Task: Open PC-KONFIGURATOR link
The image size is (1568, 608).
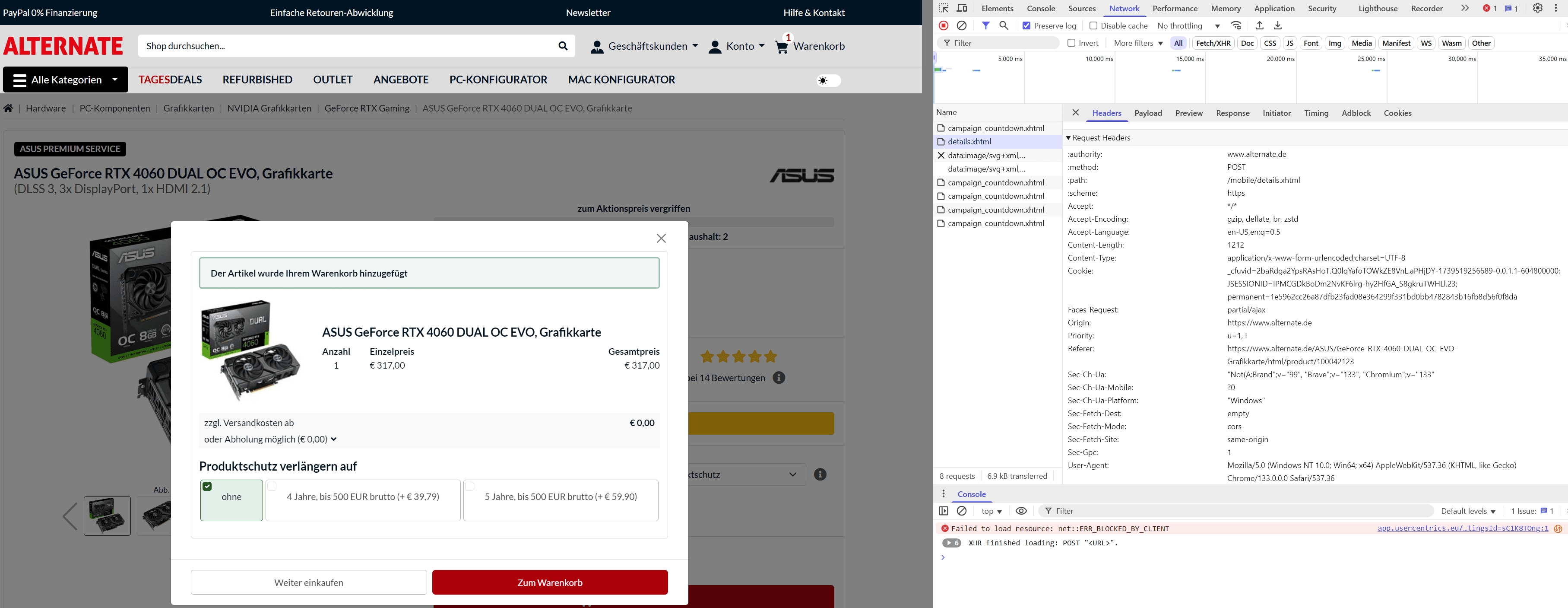Action: pyautogui.click(x=498, y=80)
